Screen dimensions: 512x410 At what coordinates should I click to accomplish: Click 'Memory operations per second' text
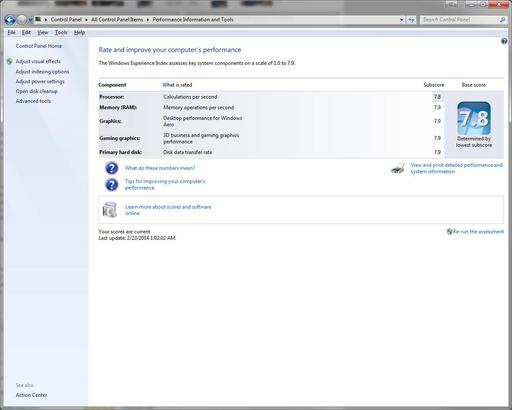click(198, 107)
